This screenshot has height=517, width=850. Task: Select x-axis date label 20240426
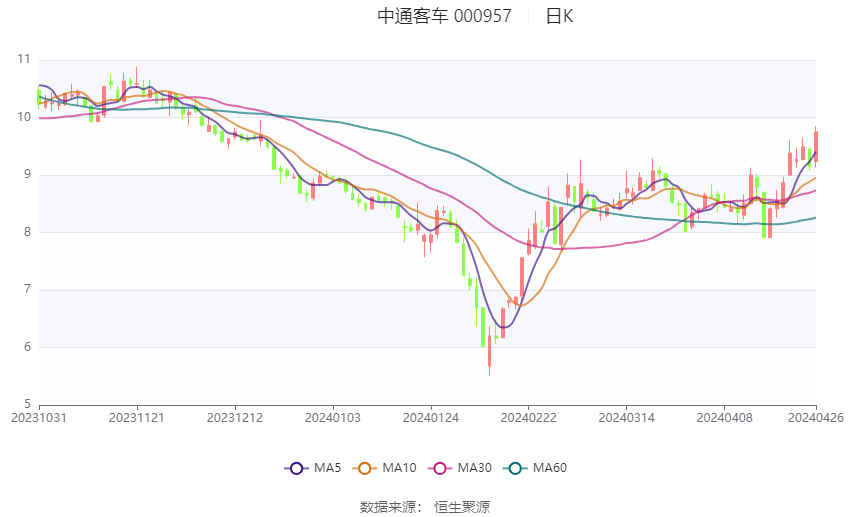click(816, 418)
